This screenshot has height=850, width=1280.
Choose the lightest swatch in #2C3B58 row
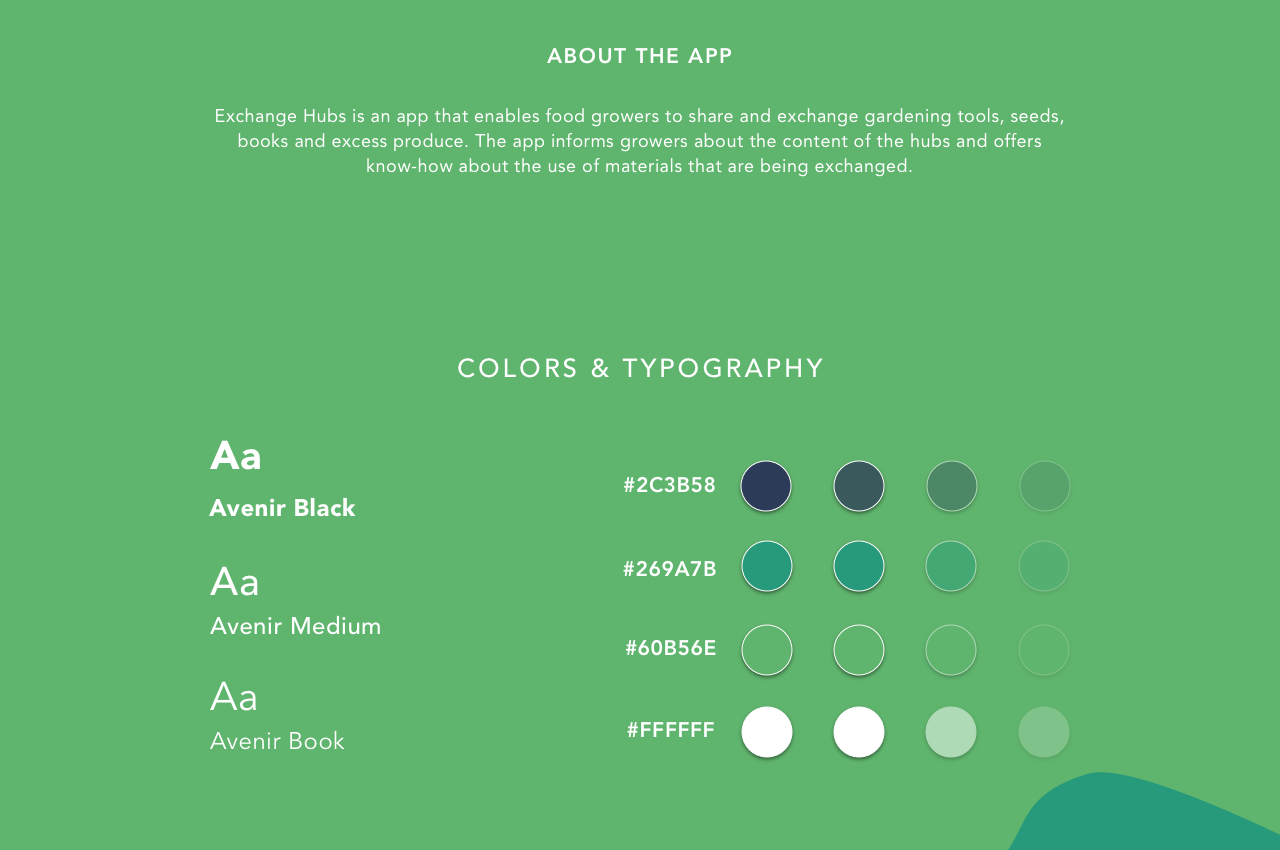pyautogui.click(x=1045, y=486)
